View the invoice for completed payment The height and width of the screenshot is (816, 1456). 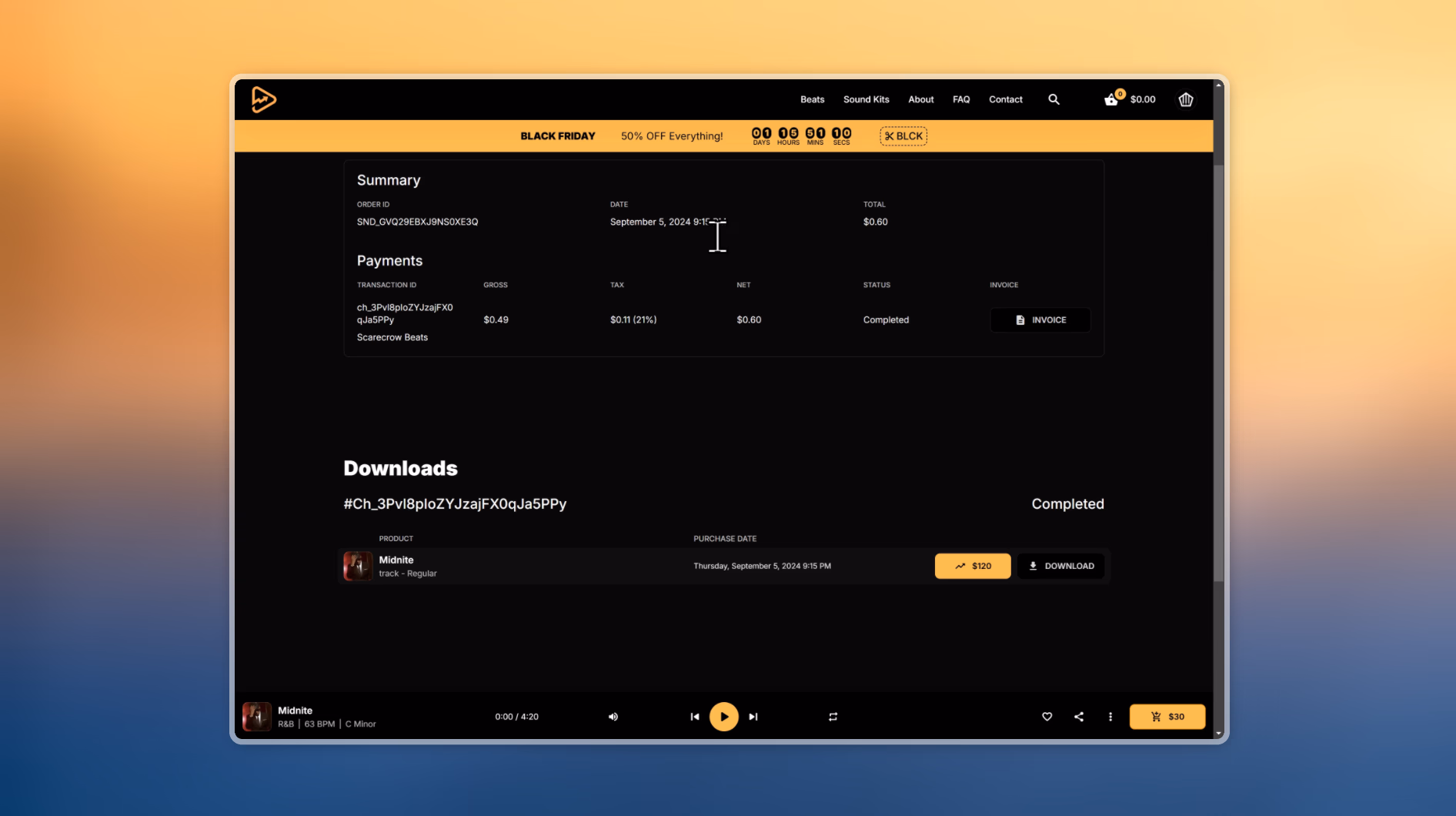1040,319
